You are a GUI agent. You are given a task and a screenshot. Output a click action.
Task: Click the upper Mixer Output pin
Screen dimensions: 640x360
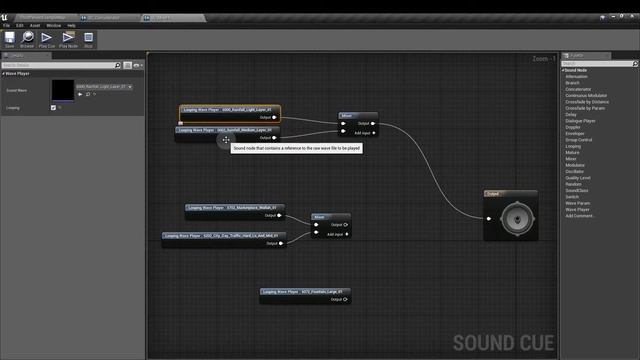coord(373,124)
